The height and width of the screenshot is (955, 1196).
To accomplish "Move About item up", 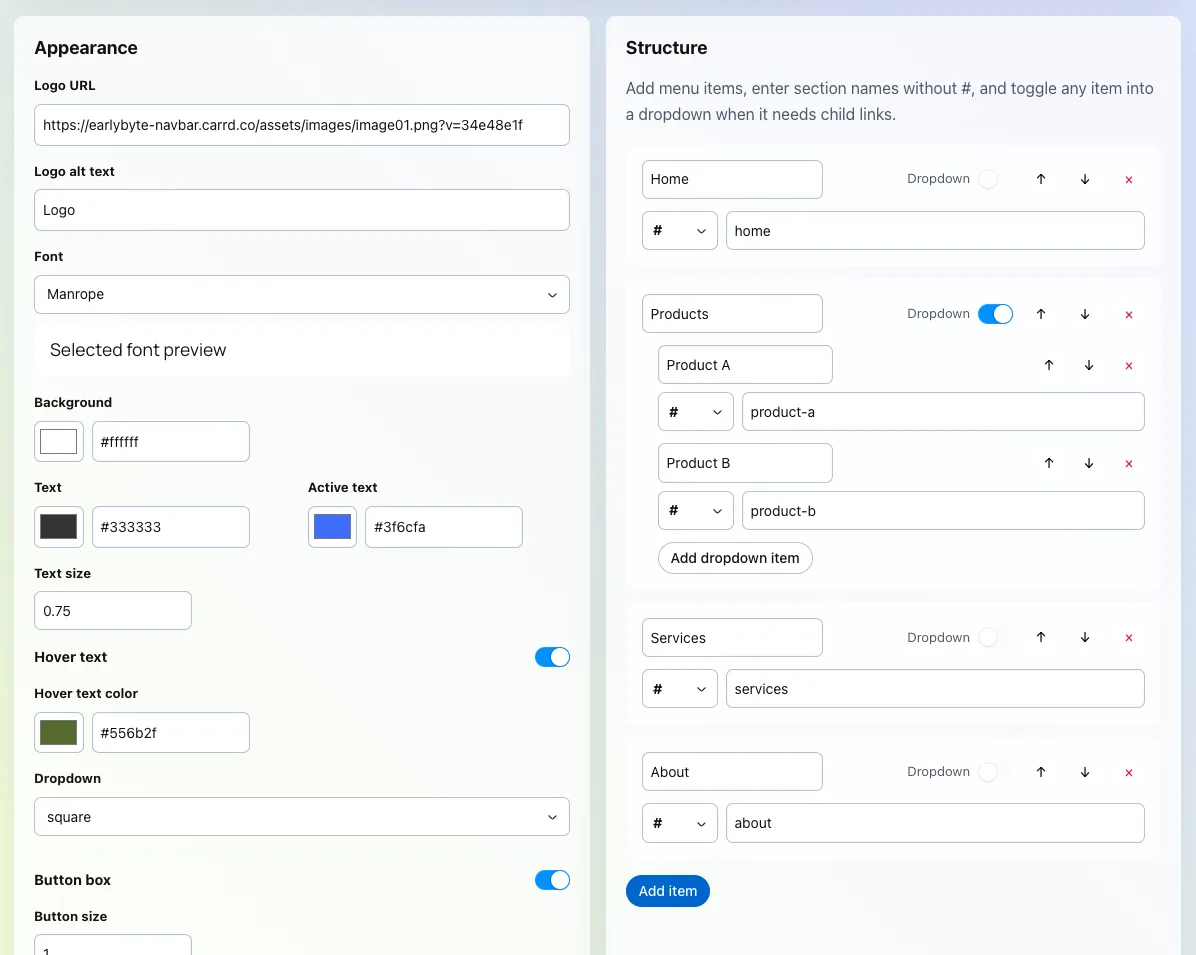I will [1040, 772].
